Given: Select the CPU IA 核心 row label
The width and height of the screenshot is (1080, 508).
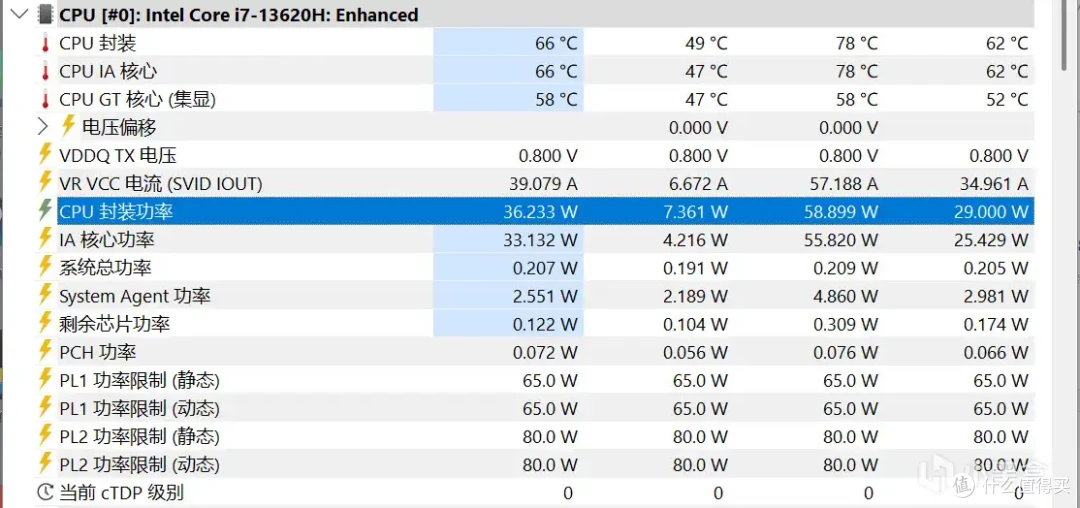Looking at the screenshot, I should point(107,72).
